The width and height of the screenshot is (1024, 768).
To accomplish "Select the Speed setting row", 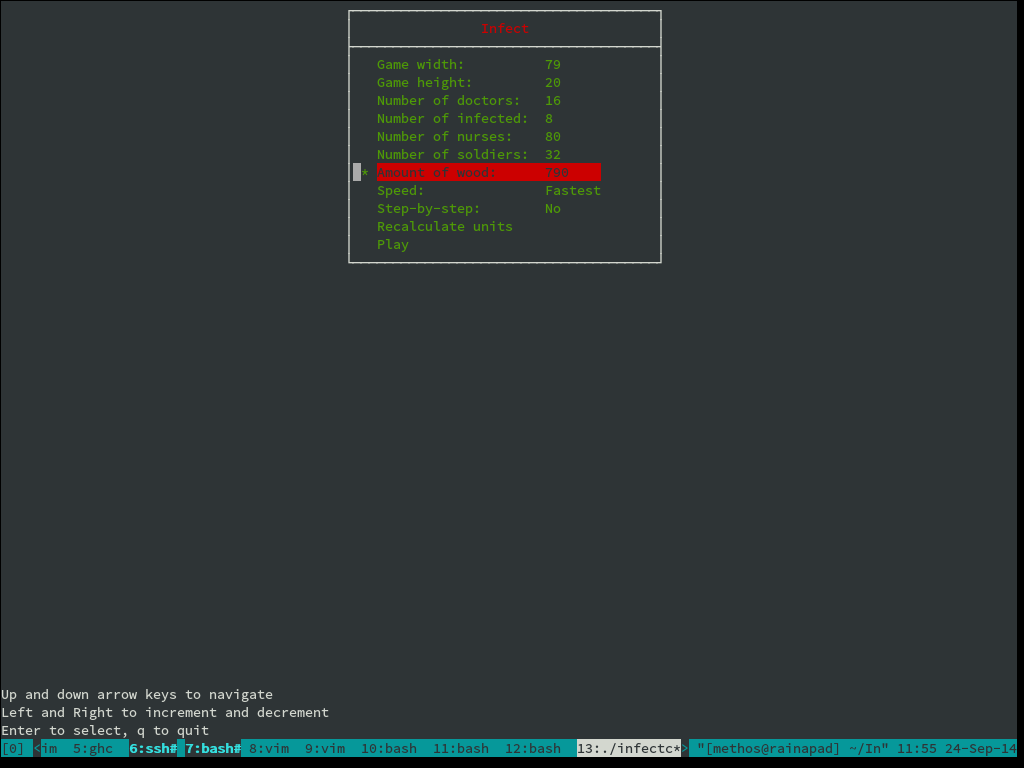I will pyautogui.click(x=488, y=191).
